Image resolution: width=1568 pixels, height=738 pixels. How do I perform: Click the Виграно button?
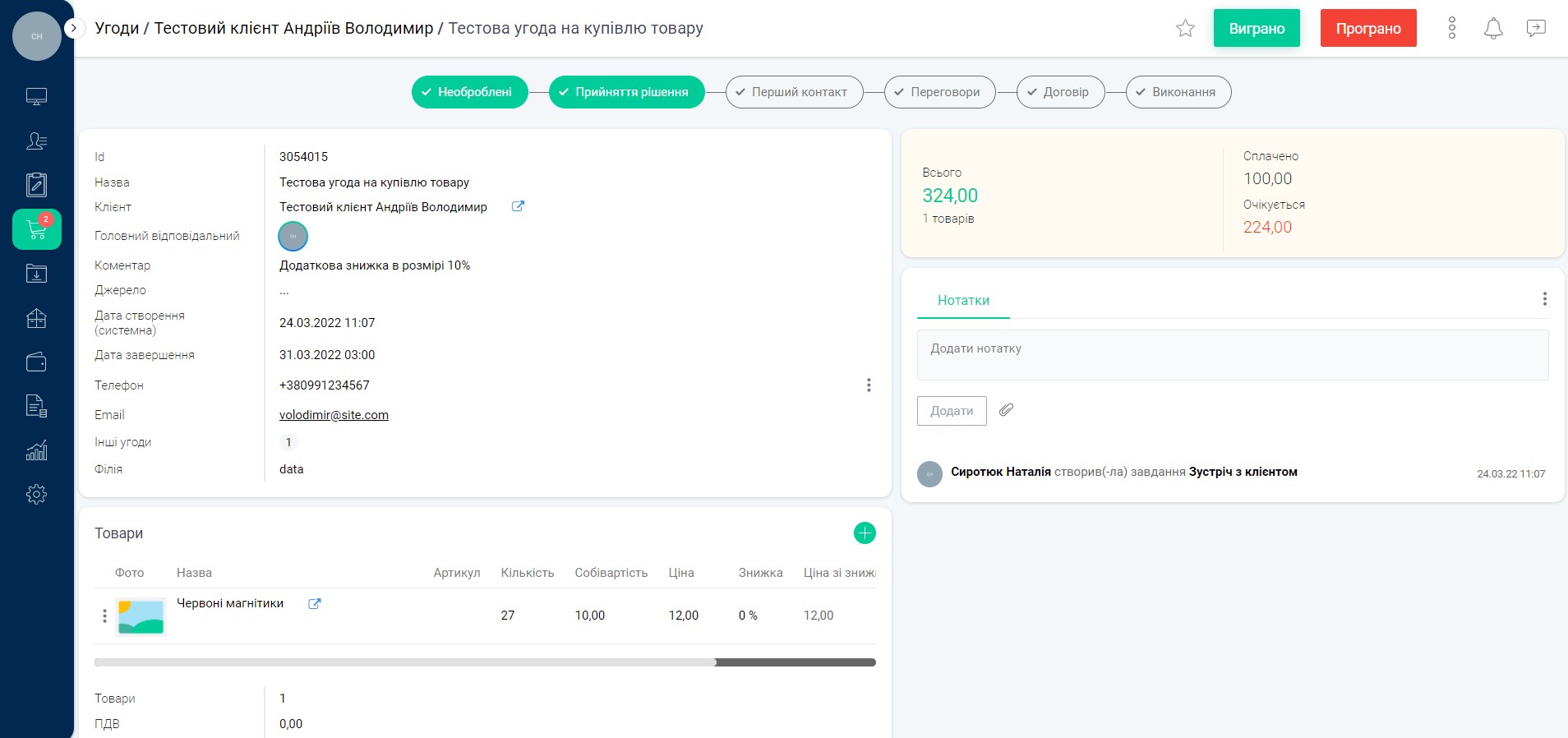(x=1257, y=29)
